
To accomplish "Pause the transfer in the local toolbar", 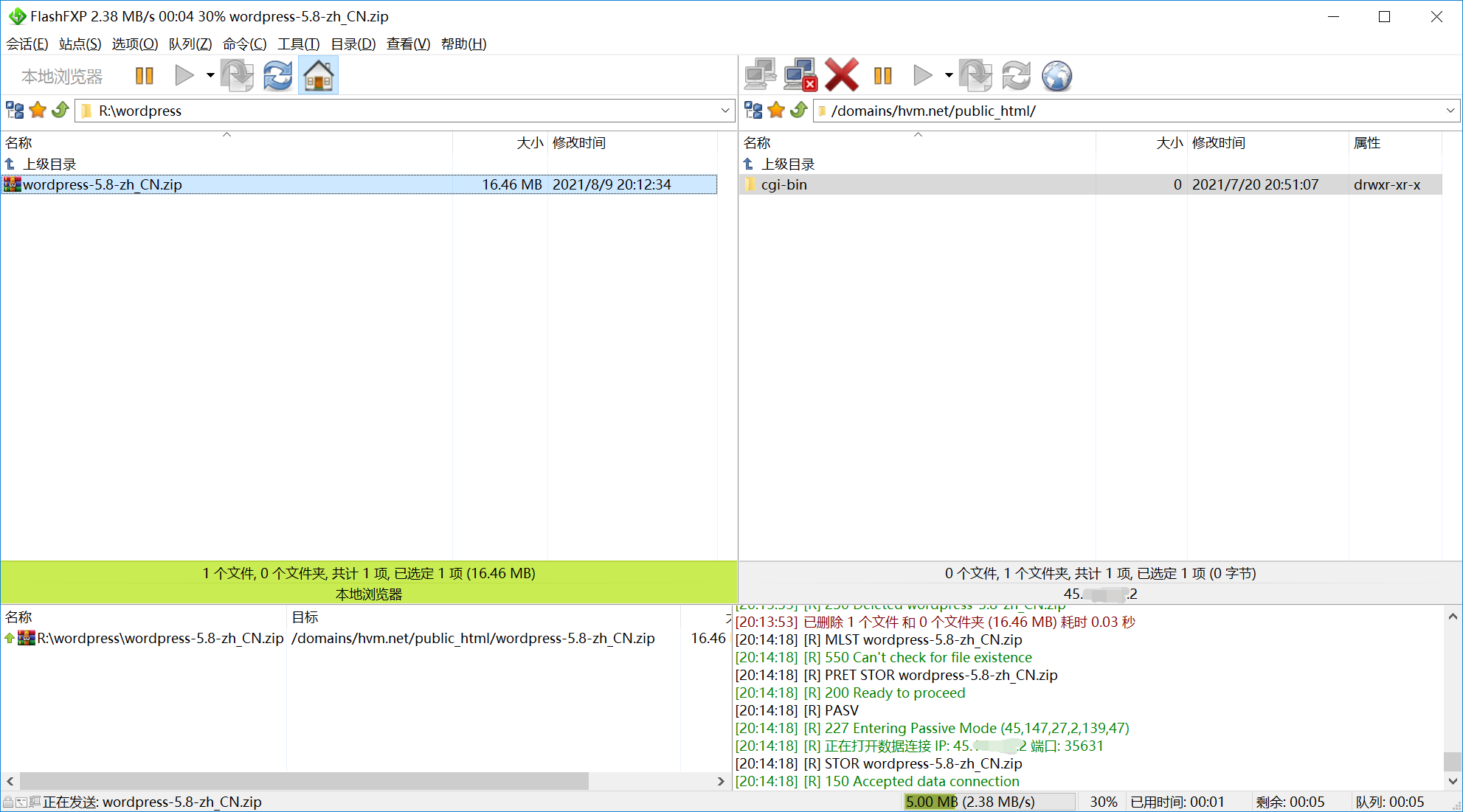I will coord(144,76).
